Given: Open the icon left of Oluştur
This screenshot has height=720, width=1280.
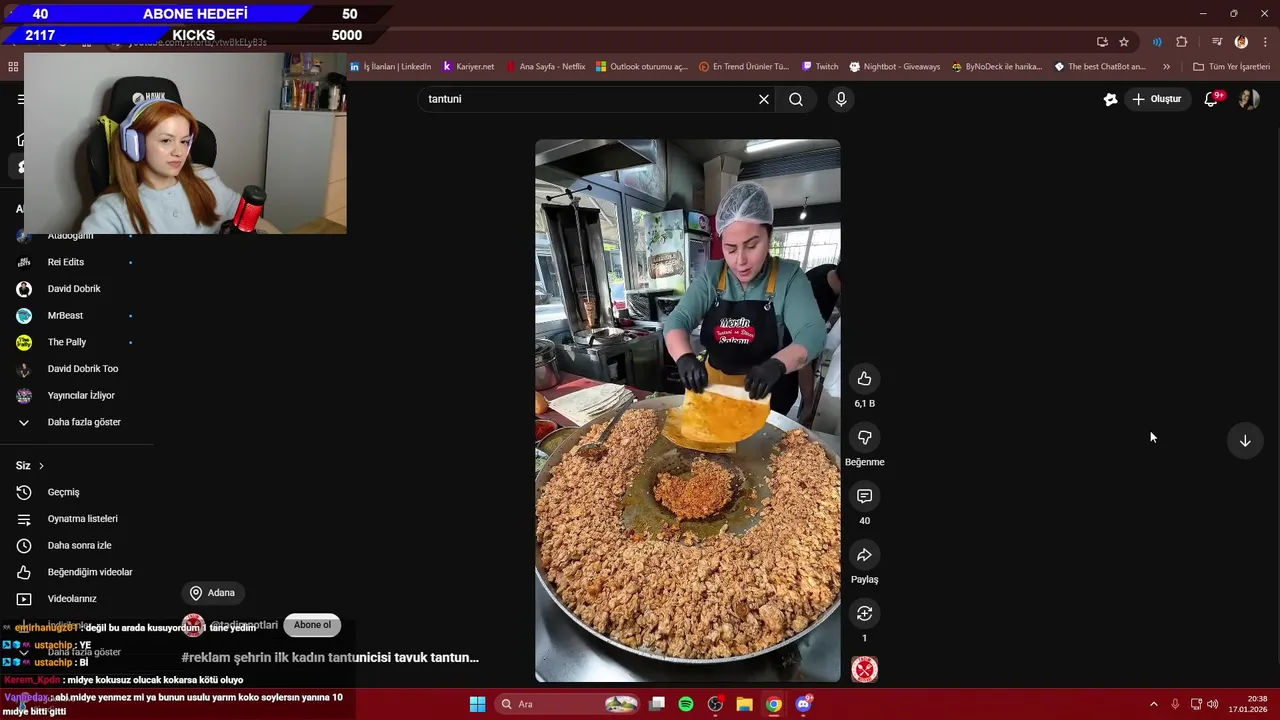Looking at the screenshot, I should pyautogui.click(x=1110, y=99).
